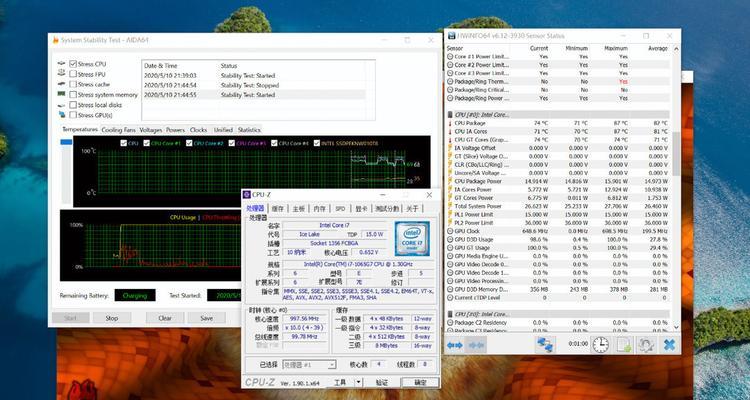Uncheck the Stress CPU checkbox
This screenshot has width=750, height=400.
tap(73, 64)
